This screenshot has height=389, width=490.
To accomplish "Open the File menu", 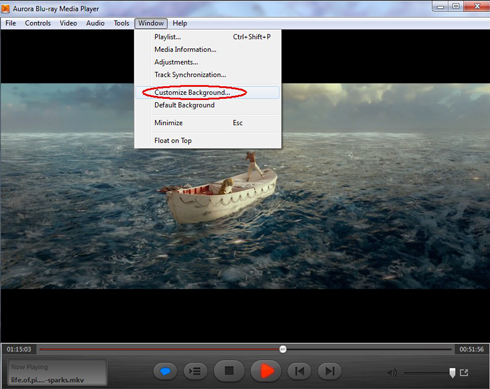I will [11, 23].
